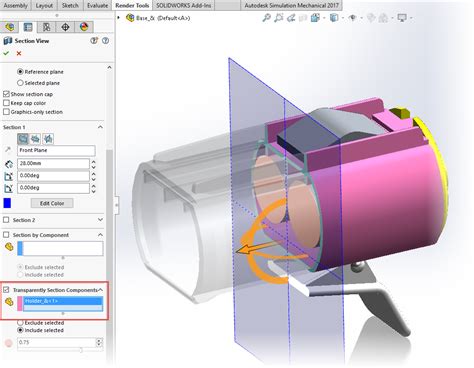Select the first section plane orientation icon
The width and height of the screenshot is (474, 368).
point(23,138)
